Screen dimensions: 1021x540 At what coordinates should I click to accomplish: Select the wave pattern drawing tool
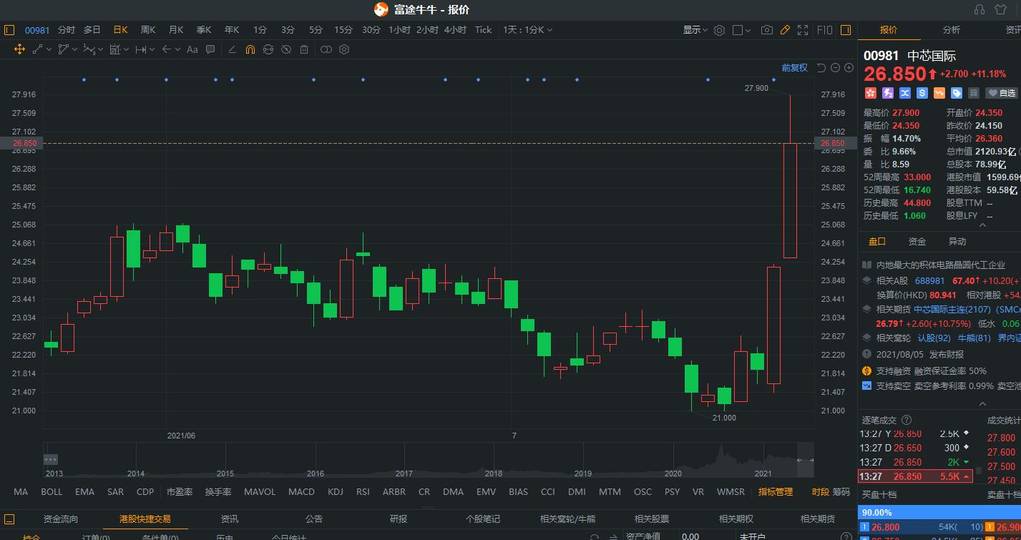coord(89,50)
